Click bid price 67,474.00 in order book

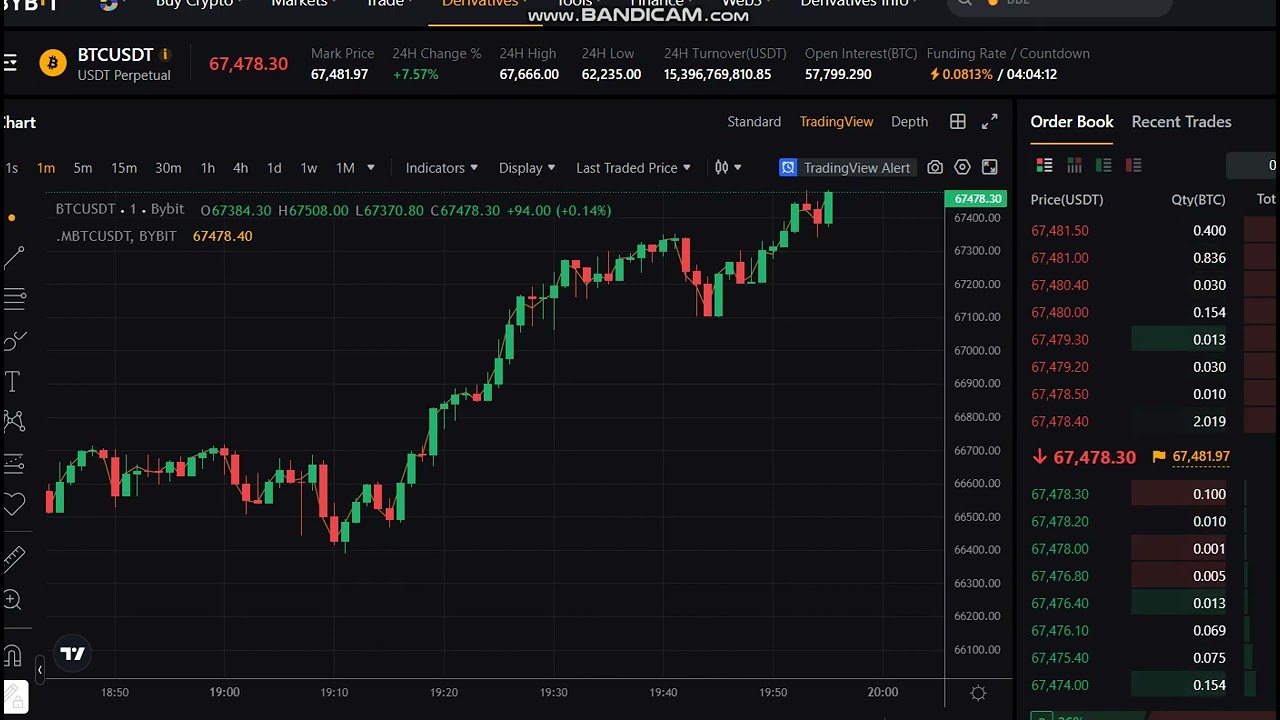tap(1059, 685)
